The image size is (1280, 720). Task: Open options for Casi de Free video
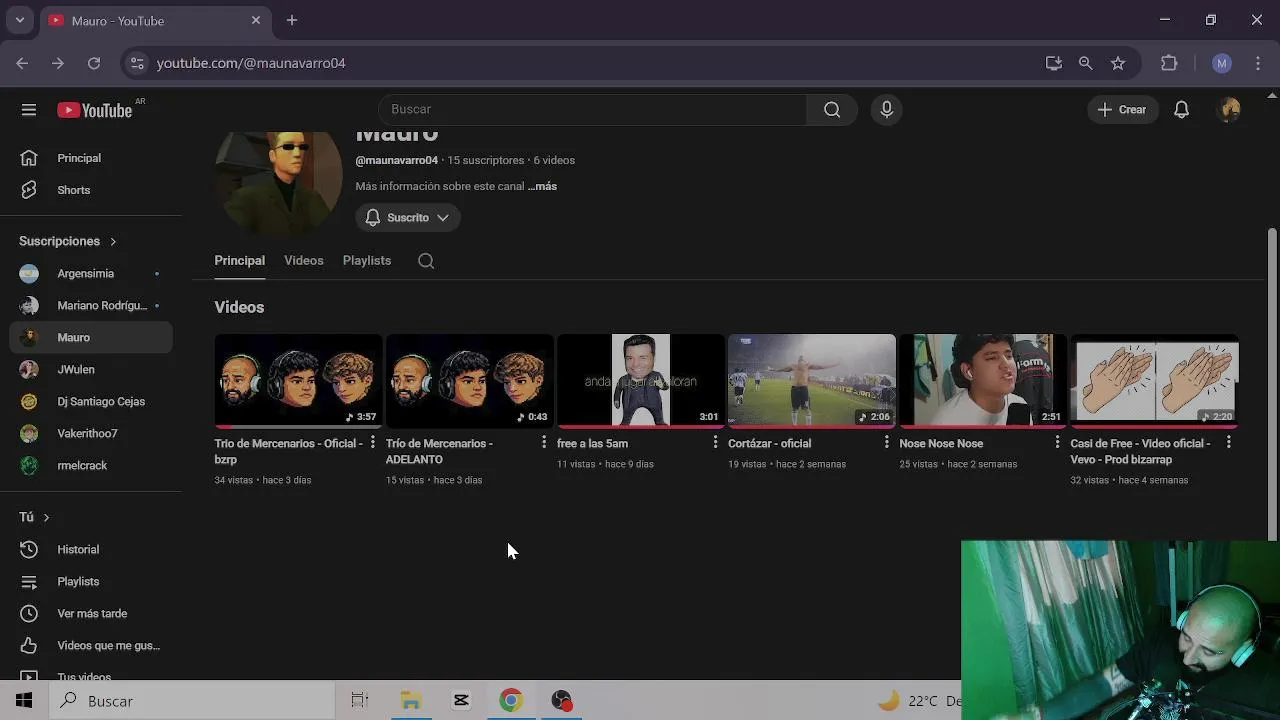1228,442
